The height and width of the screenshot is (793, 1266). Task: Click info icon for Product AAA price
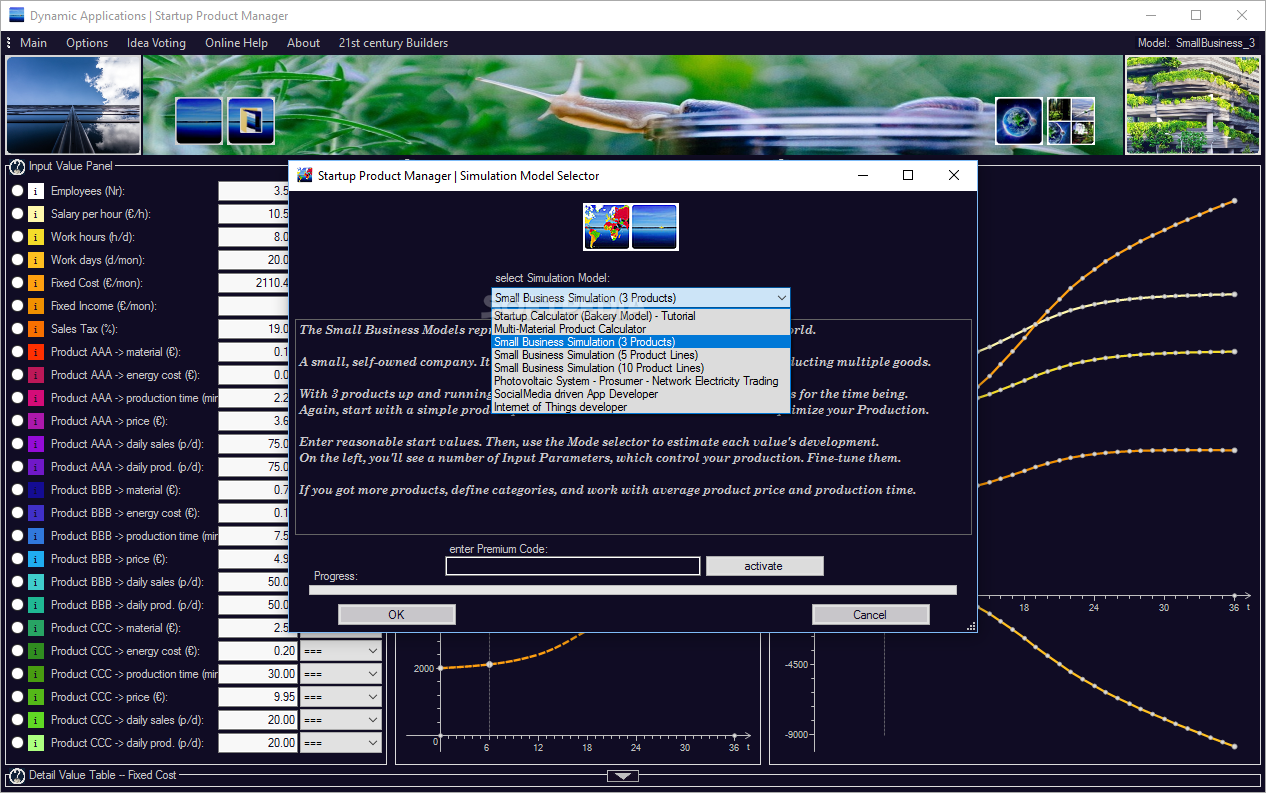click(x=36, y=421)
